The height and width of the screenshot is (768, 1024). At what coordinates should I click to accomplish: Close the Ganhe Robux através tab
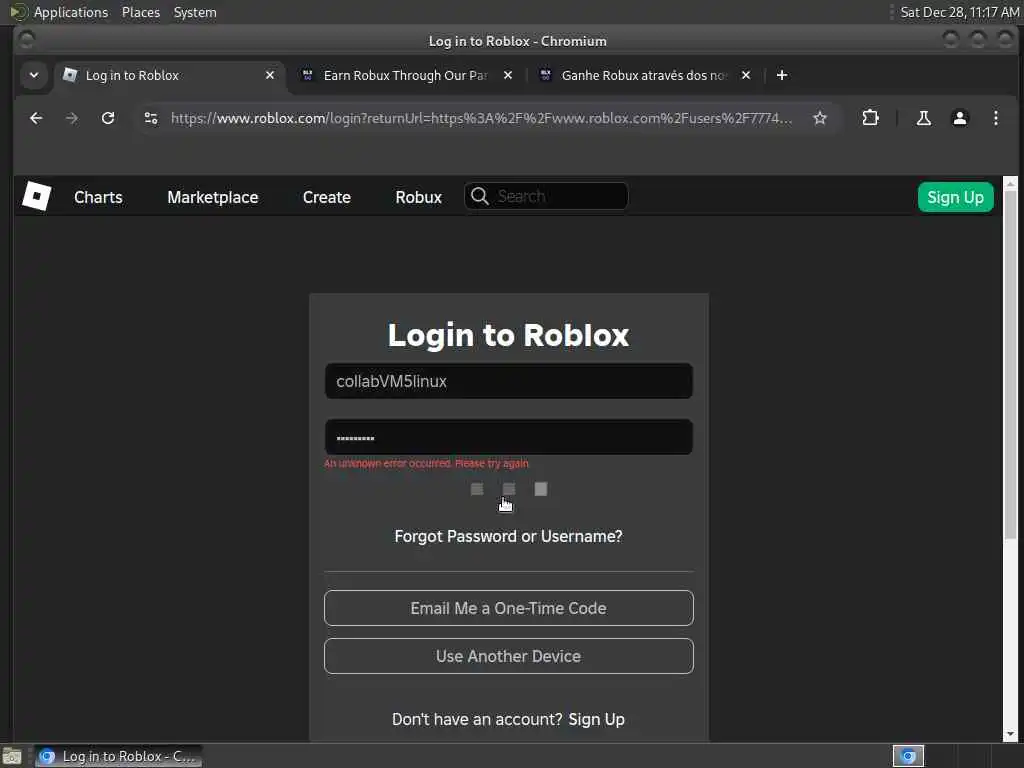click(746, 75)
